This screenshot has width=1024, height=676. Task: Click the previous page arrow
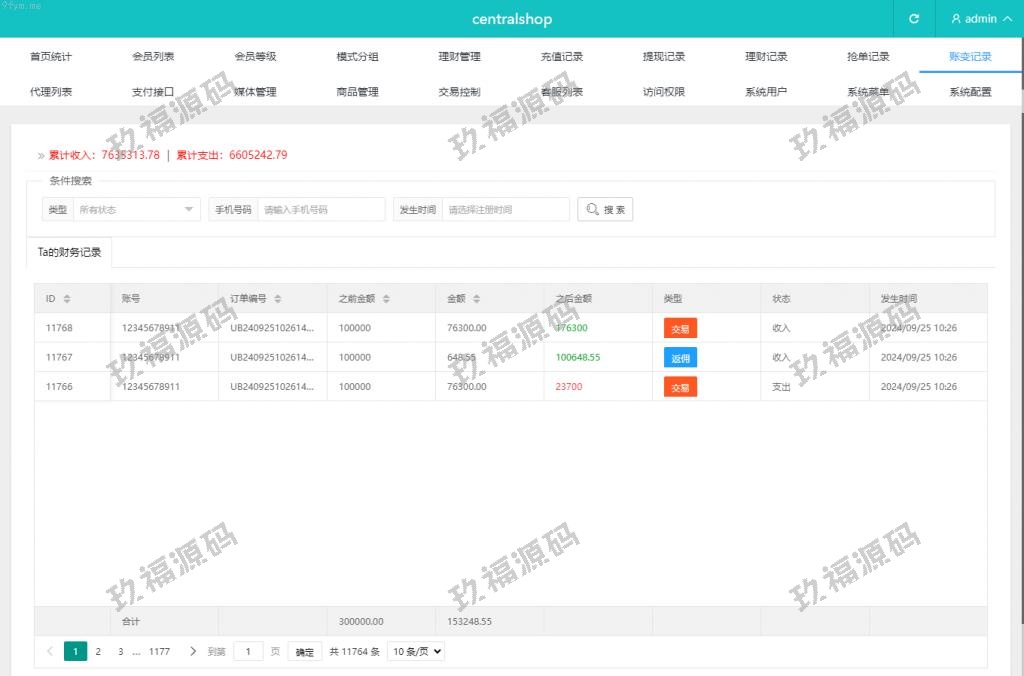pos(50,651)
